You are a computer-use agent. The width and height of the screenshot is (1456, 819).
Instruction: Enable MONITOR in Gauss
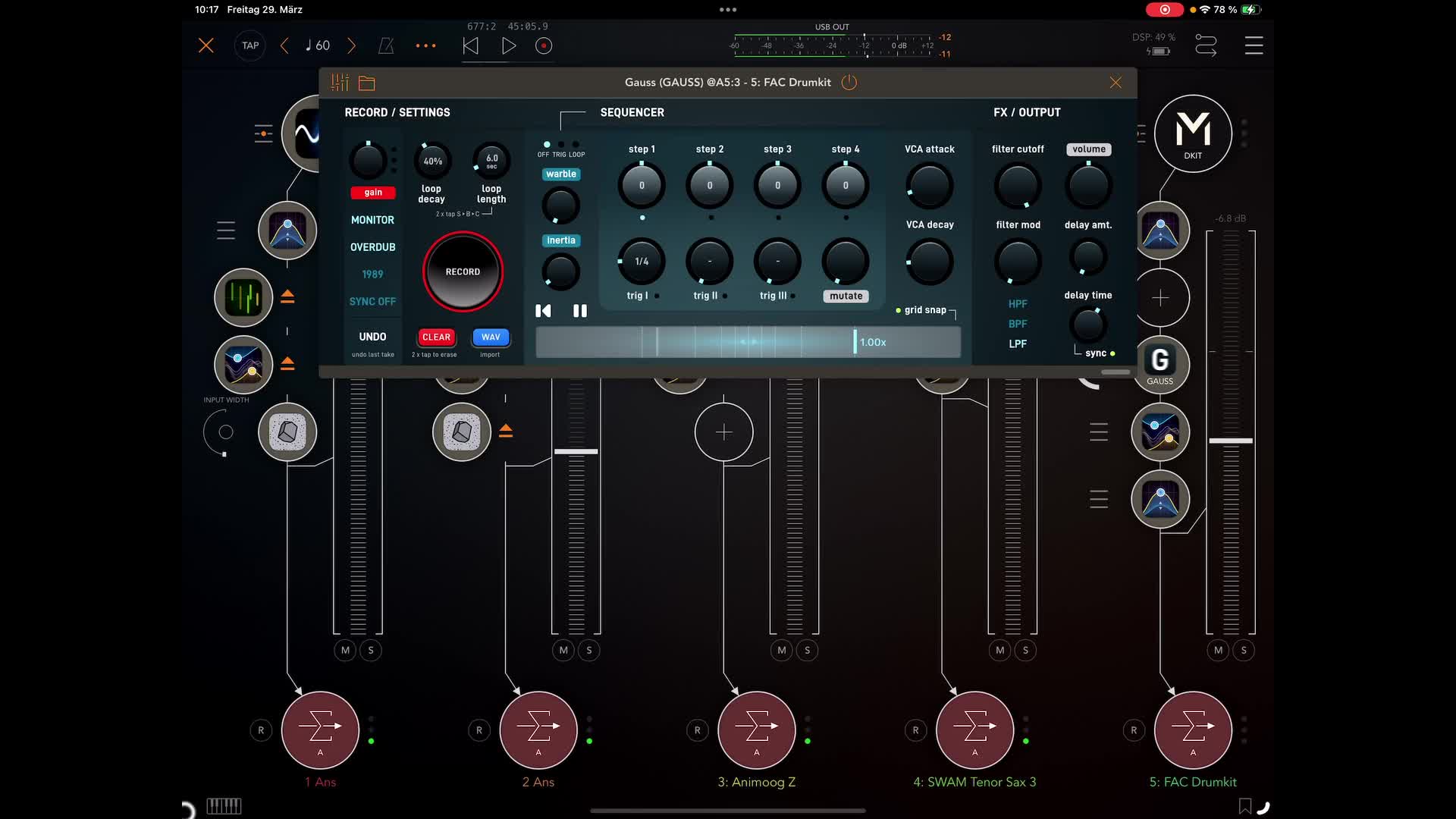[372, 220]
